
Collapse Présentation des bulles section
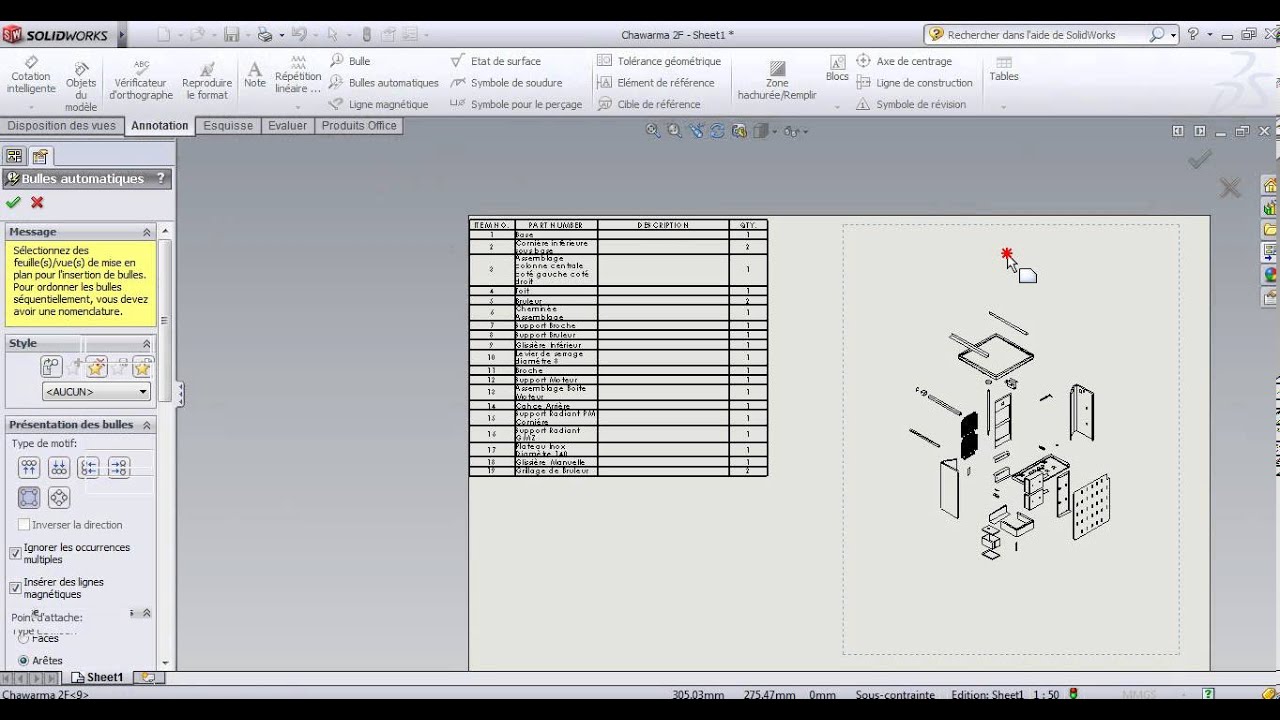tap(146, 425)
